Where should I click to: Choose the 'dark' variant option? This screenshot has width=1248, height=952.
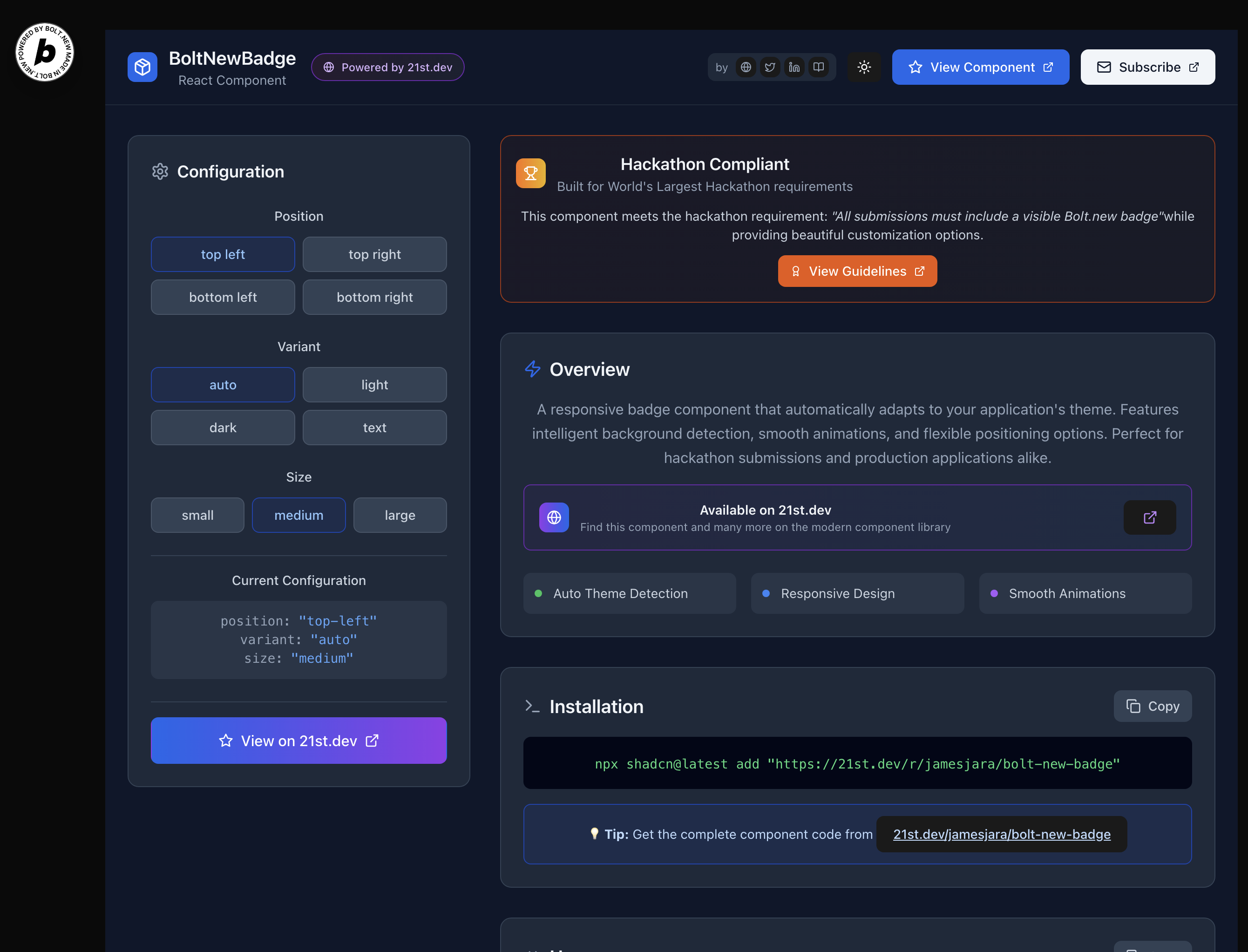(x=223, y=428)
